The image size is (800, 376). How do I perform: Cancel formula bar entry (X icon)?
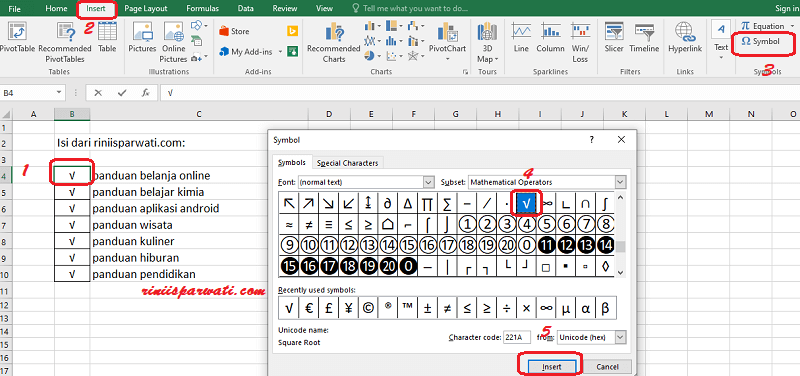tap(98, 93)
